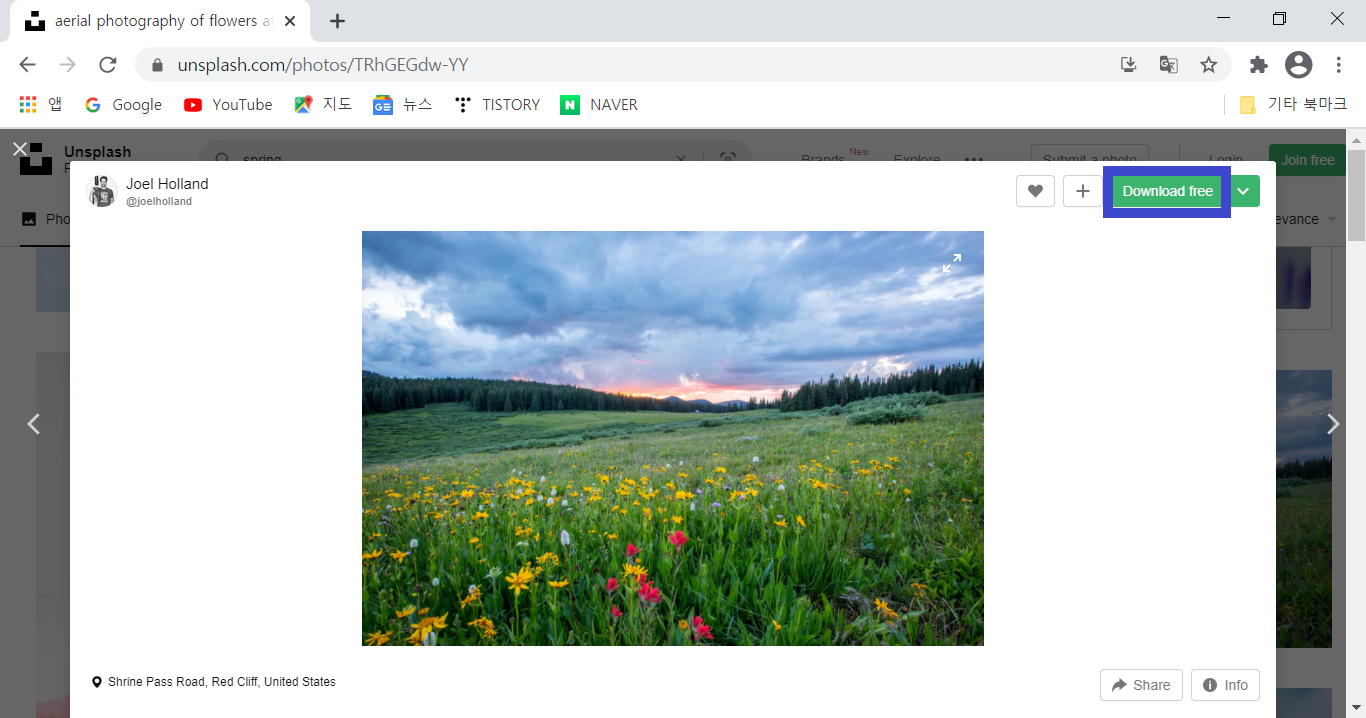Click the location pin icon
1366x718 pixels.
97,682
